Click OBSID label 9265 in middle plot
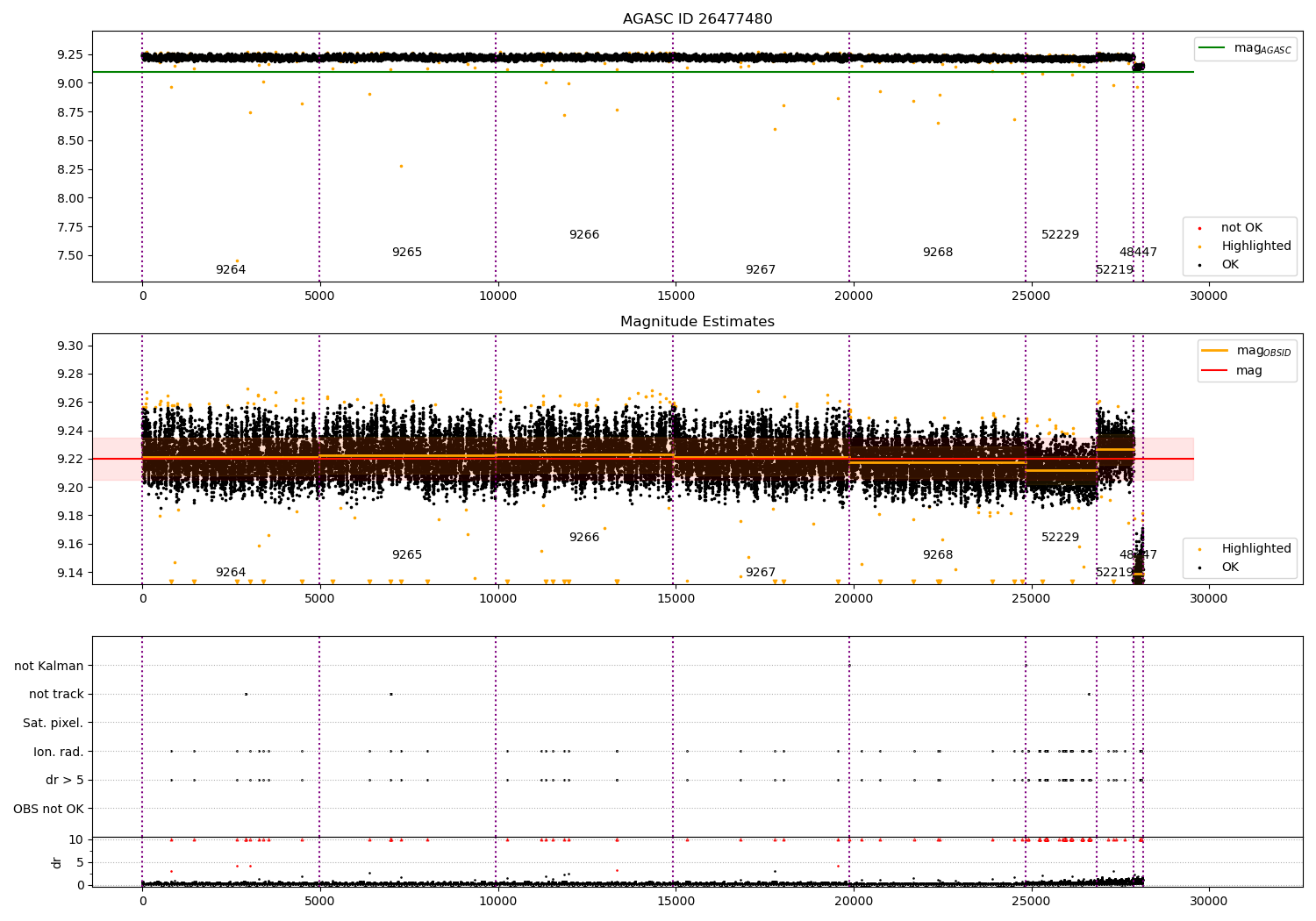1316x921 pixels. click(407, 555)
